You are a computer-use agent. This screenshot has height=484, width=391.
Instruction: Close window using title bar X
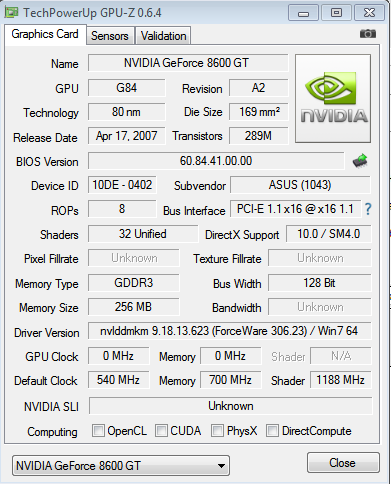369,13
